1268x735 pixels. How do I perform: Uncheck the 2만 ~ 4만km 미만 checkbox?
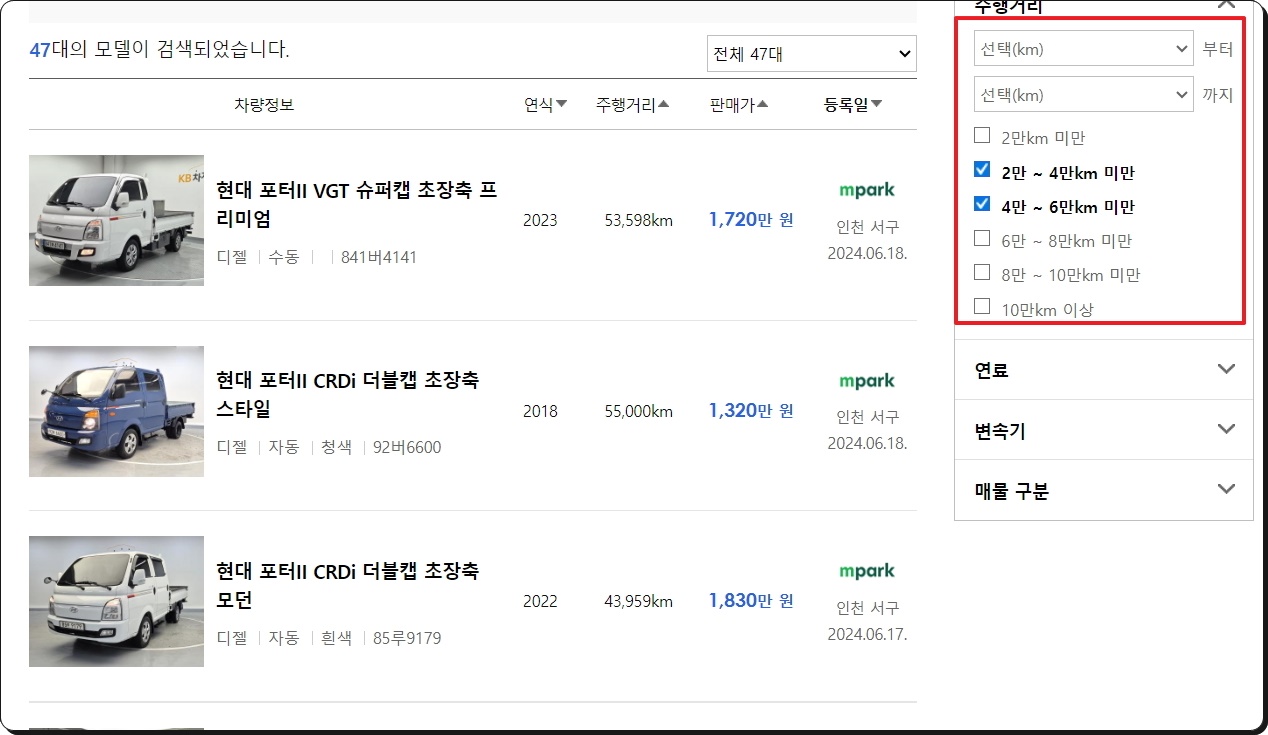pyautogui.click(x=982, y=170)
